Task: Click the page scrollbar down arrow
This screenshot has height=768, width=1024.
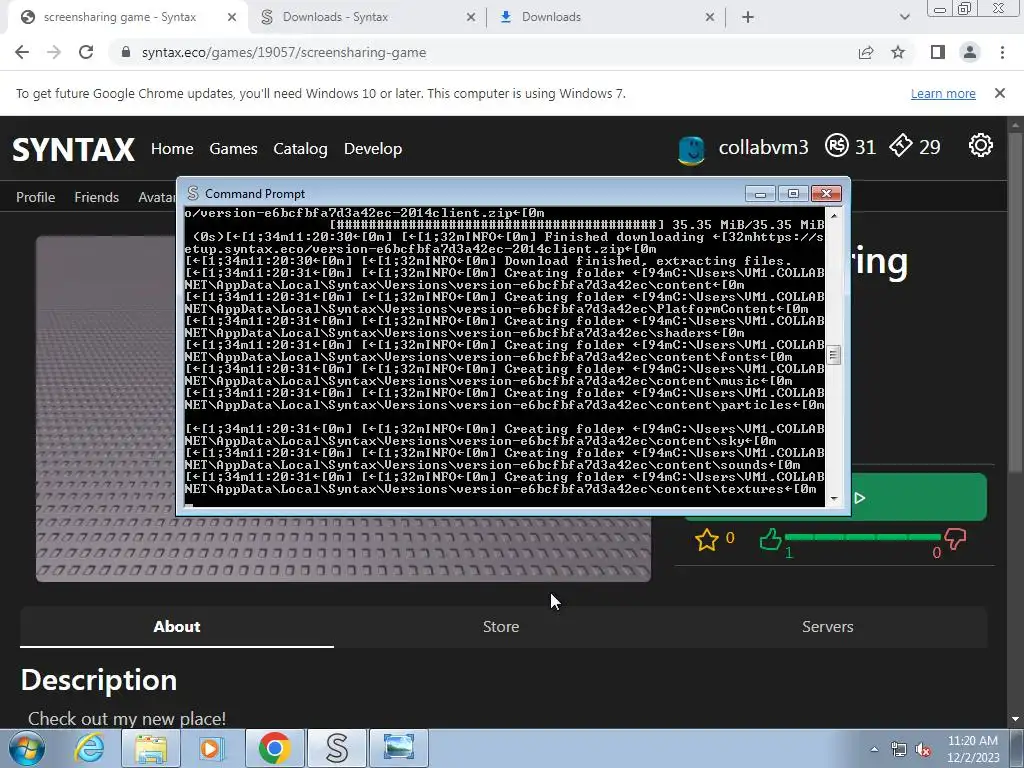Action: [1016, 719]
